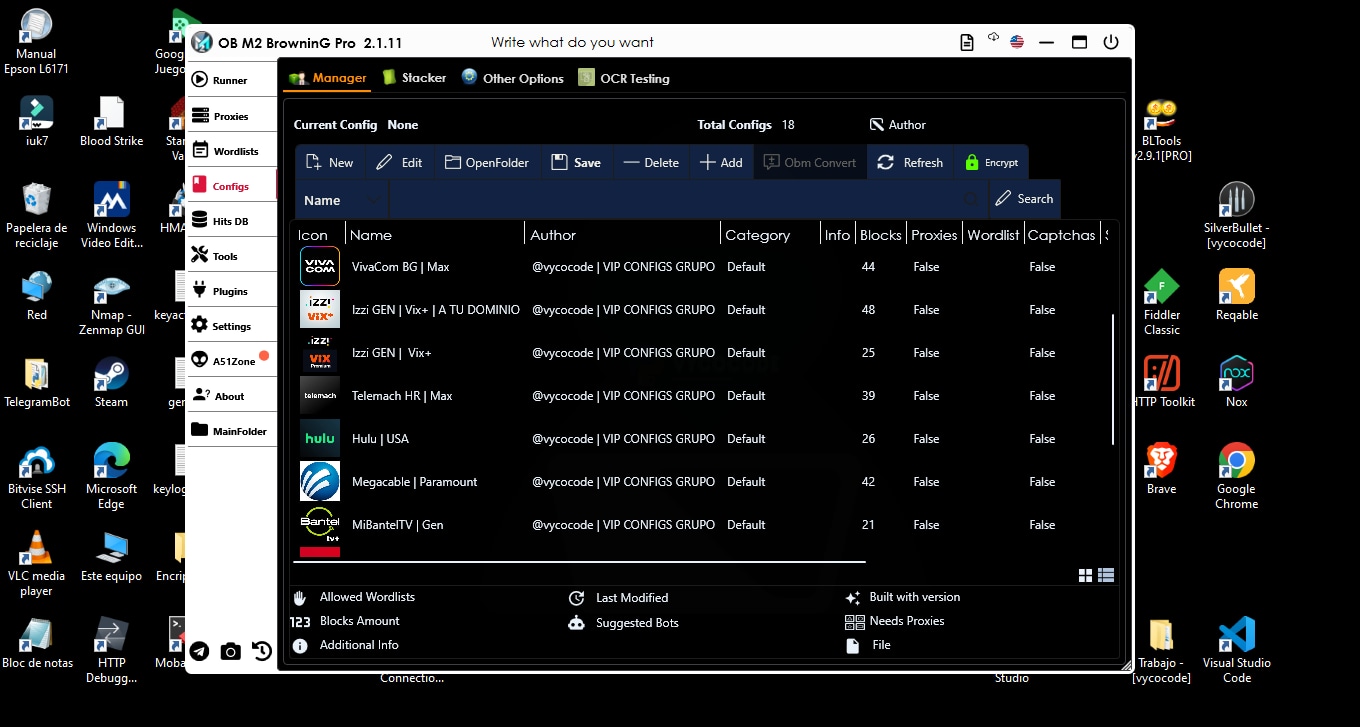The width and height of the screenshot is (1360, 727).
Task: Open Fiddler Classic desktop shortcut
Action: pos(1162,302)
